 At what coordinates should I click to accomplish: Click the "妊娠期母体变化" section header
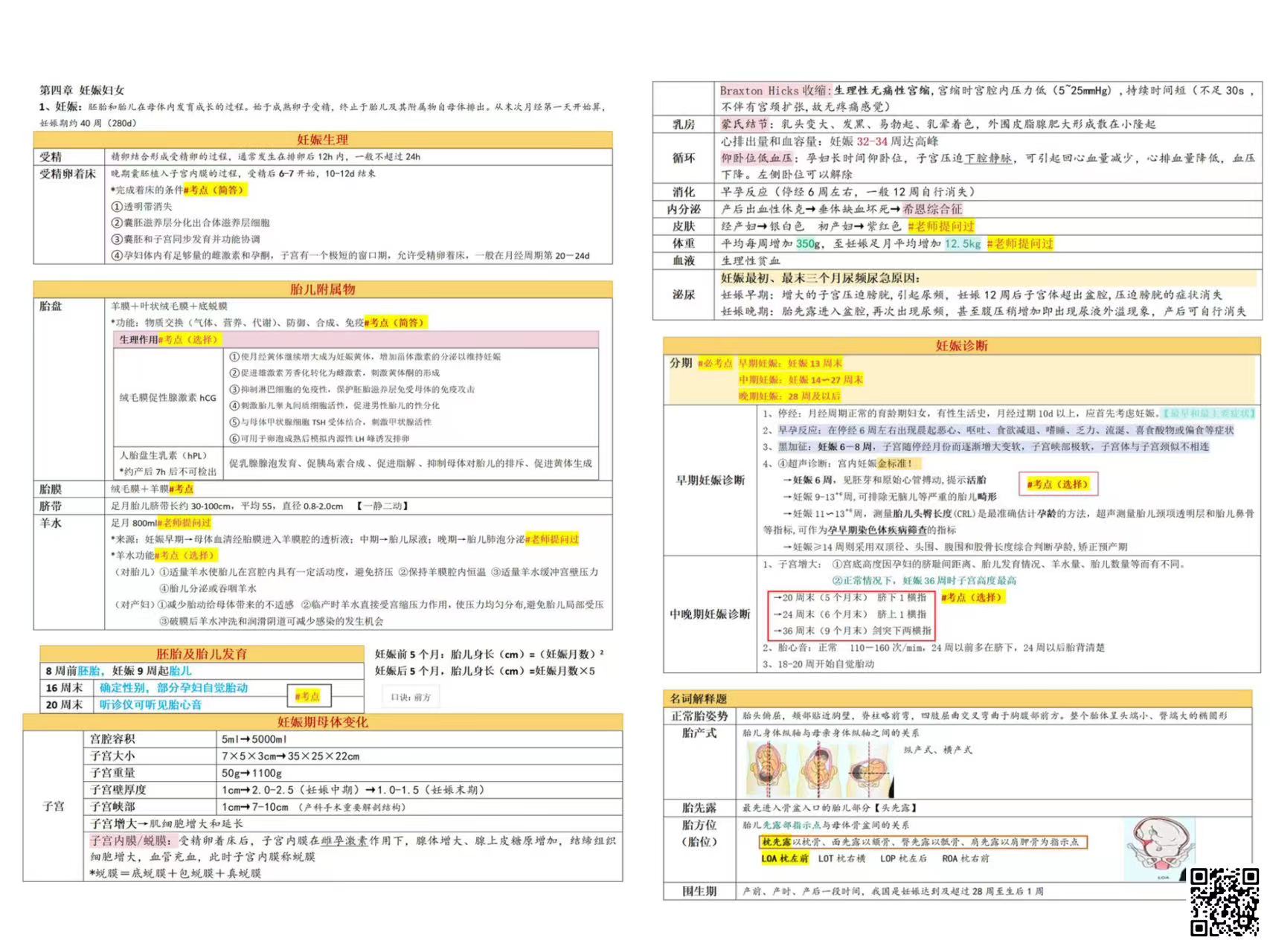pyautogui.click(x=323, y=722)
